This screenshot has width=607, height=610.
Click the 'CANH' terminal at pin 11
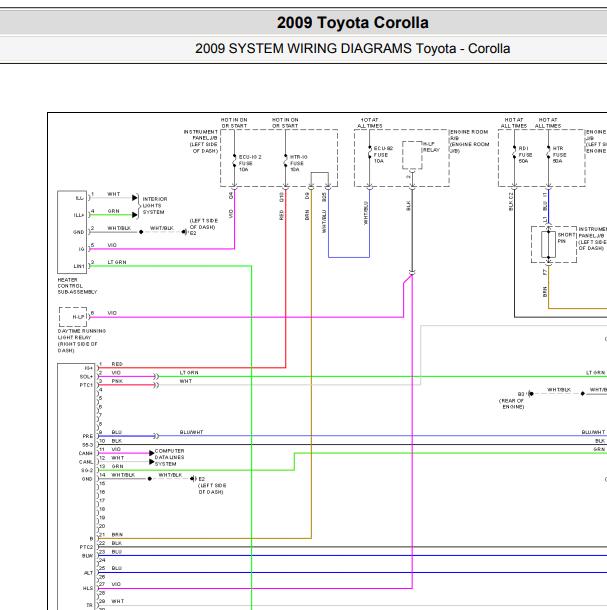86,453
